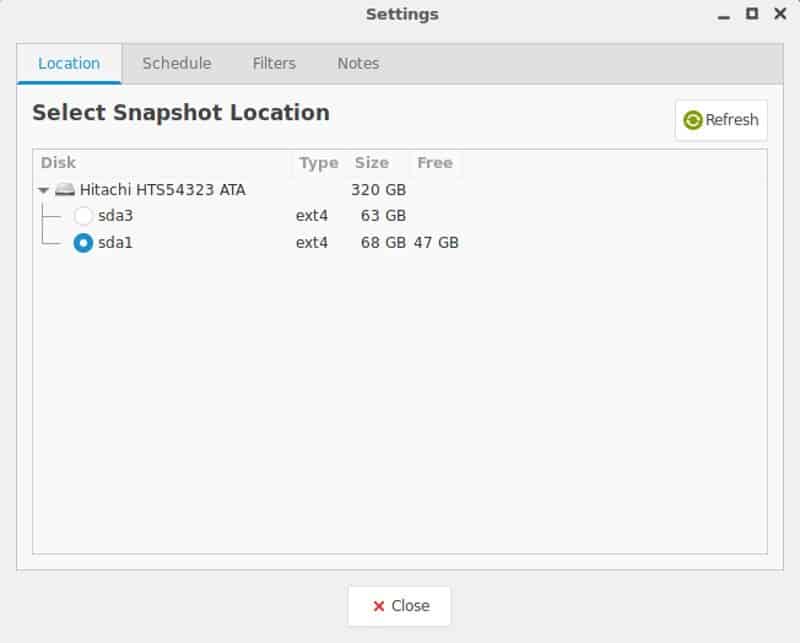Sort the list by Size column
Screen dimensions: 800x643
point(372,163)
